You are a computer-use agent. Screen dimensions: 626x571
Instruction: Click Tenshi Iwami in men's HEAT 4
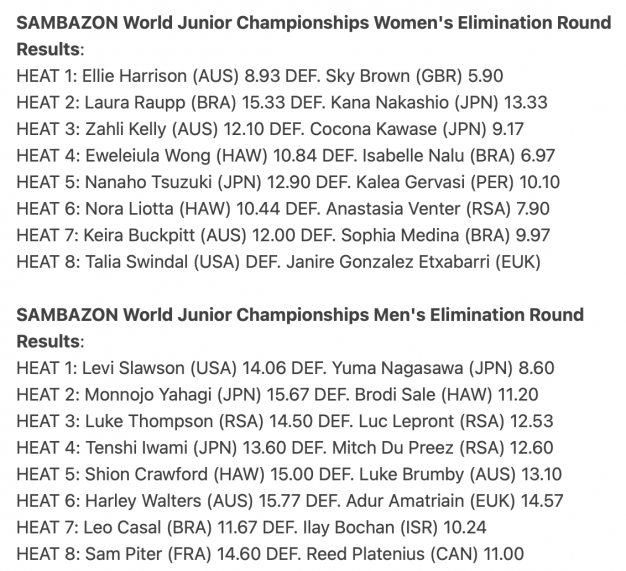[x=137, y=448]
